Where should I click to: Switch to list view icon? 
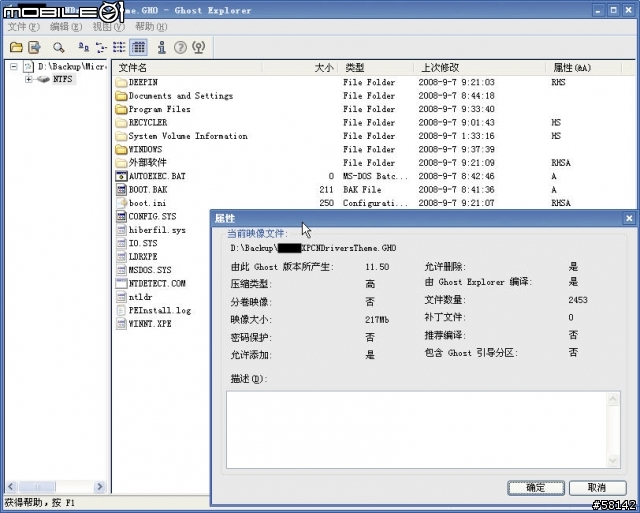coord(119,47)
